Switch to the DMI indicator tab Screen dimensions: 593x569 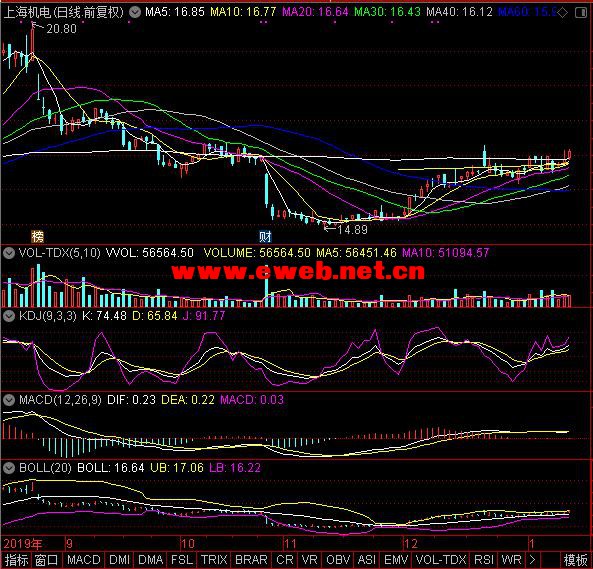coord(120,560)
